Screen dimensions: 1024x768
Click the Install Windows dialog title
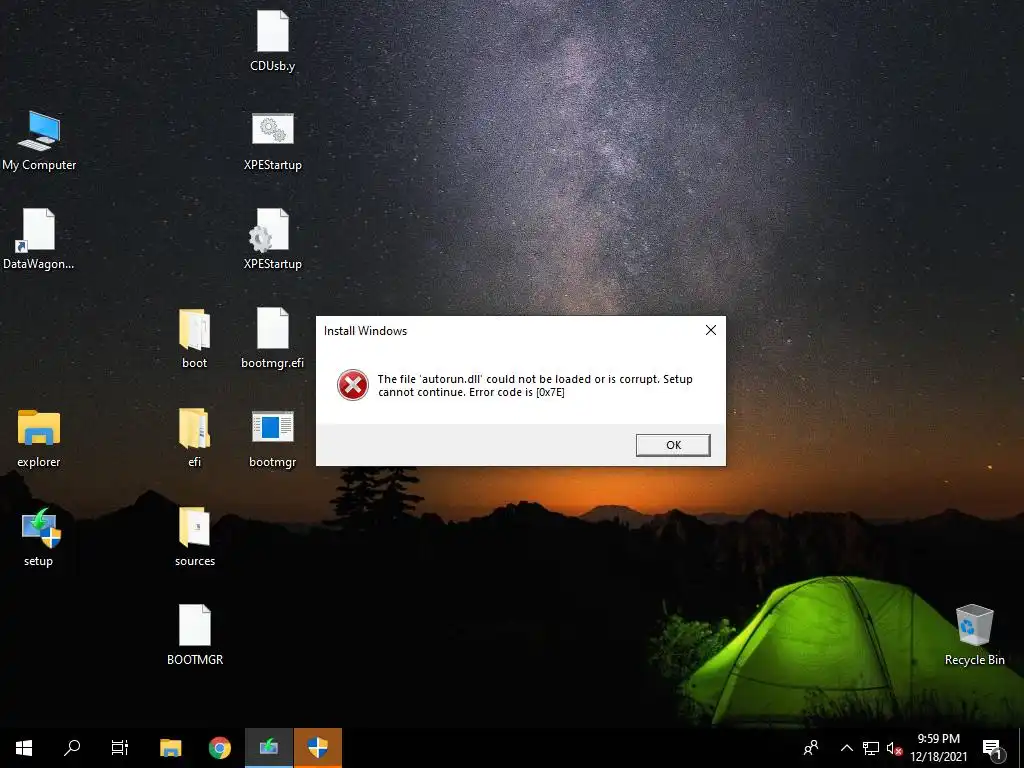pos(365,330)
